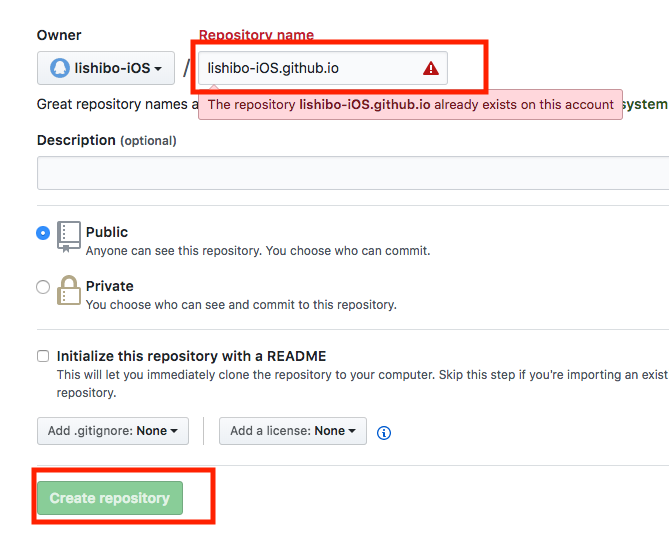Click the Create repository button
The width and height of the screenshot is (669, 533).
tap(110, 498)
